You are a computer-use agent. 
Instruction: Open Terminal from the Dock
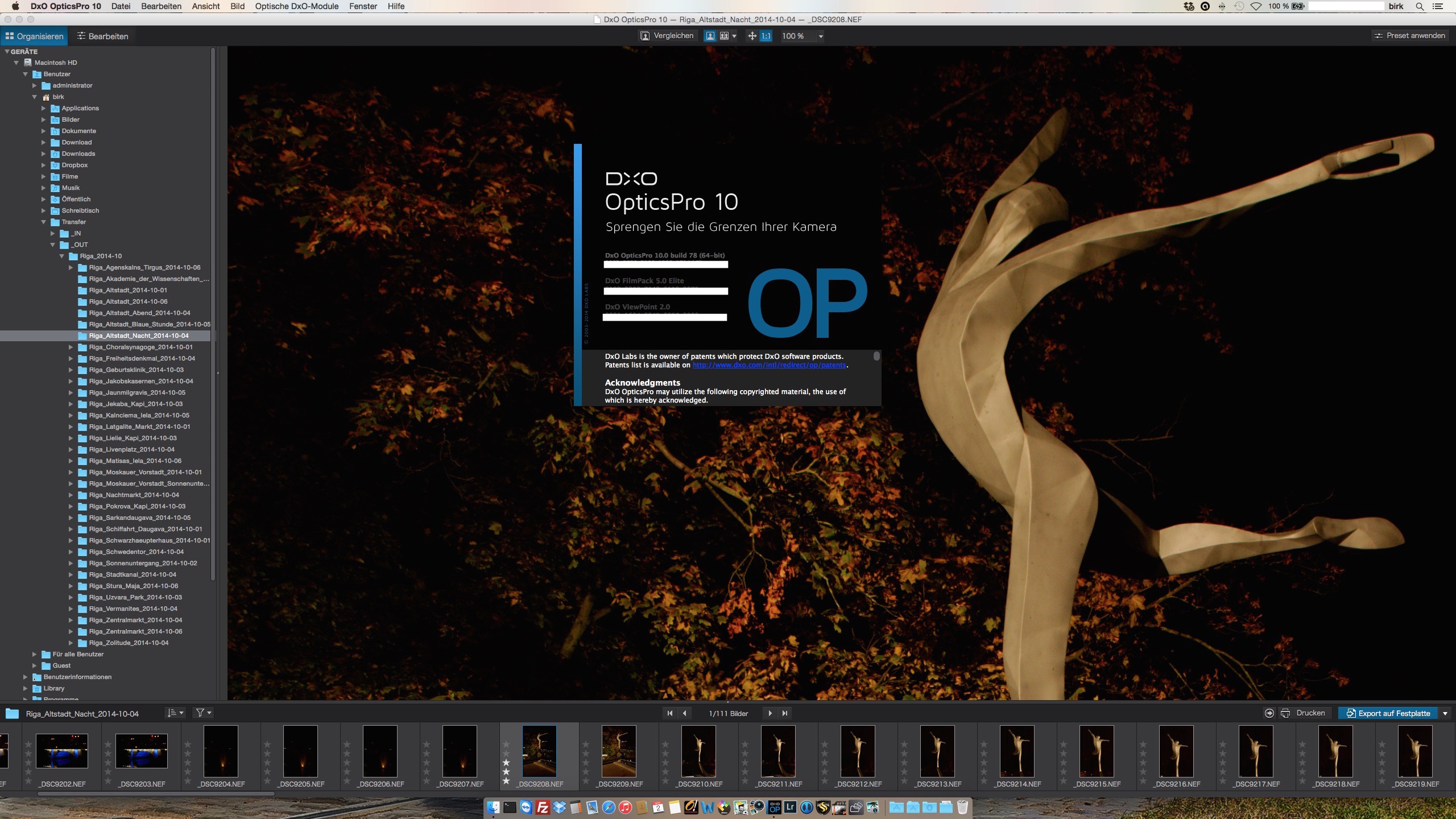coord(510,807)
